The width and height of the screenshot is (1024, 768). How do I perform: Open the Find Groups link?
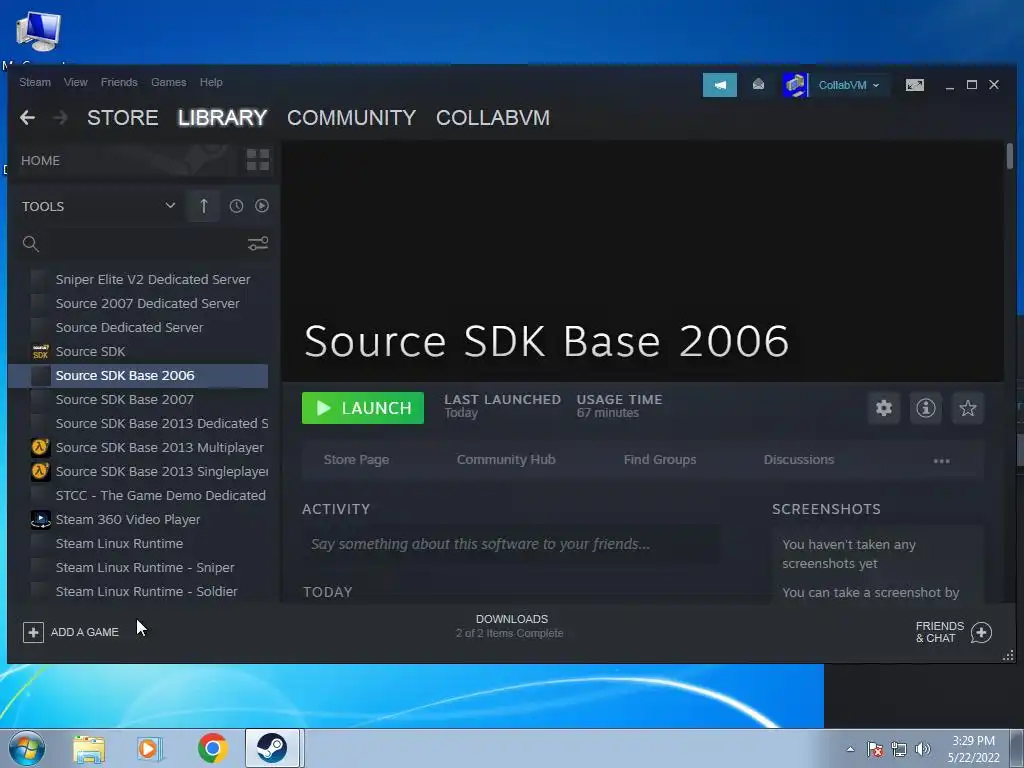[x=660, y=460]
